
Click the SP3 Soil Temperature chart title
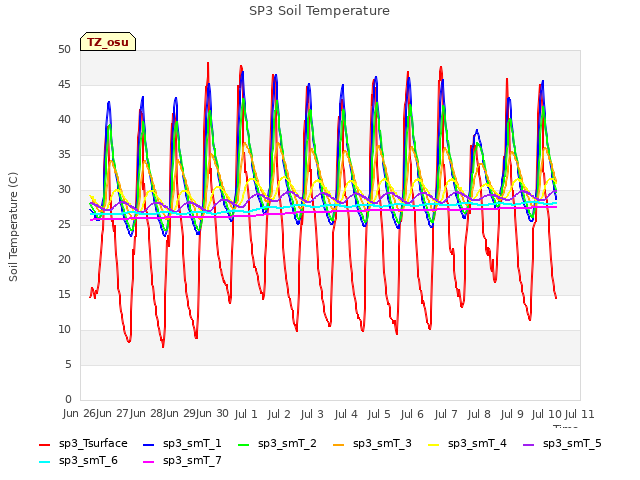tap(319, 11)
